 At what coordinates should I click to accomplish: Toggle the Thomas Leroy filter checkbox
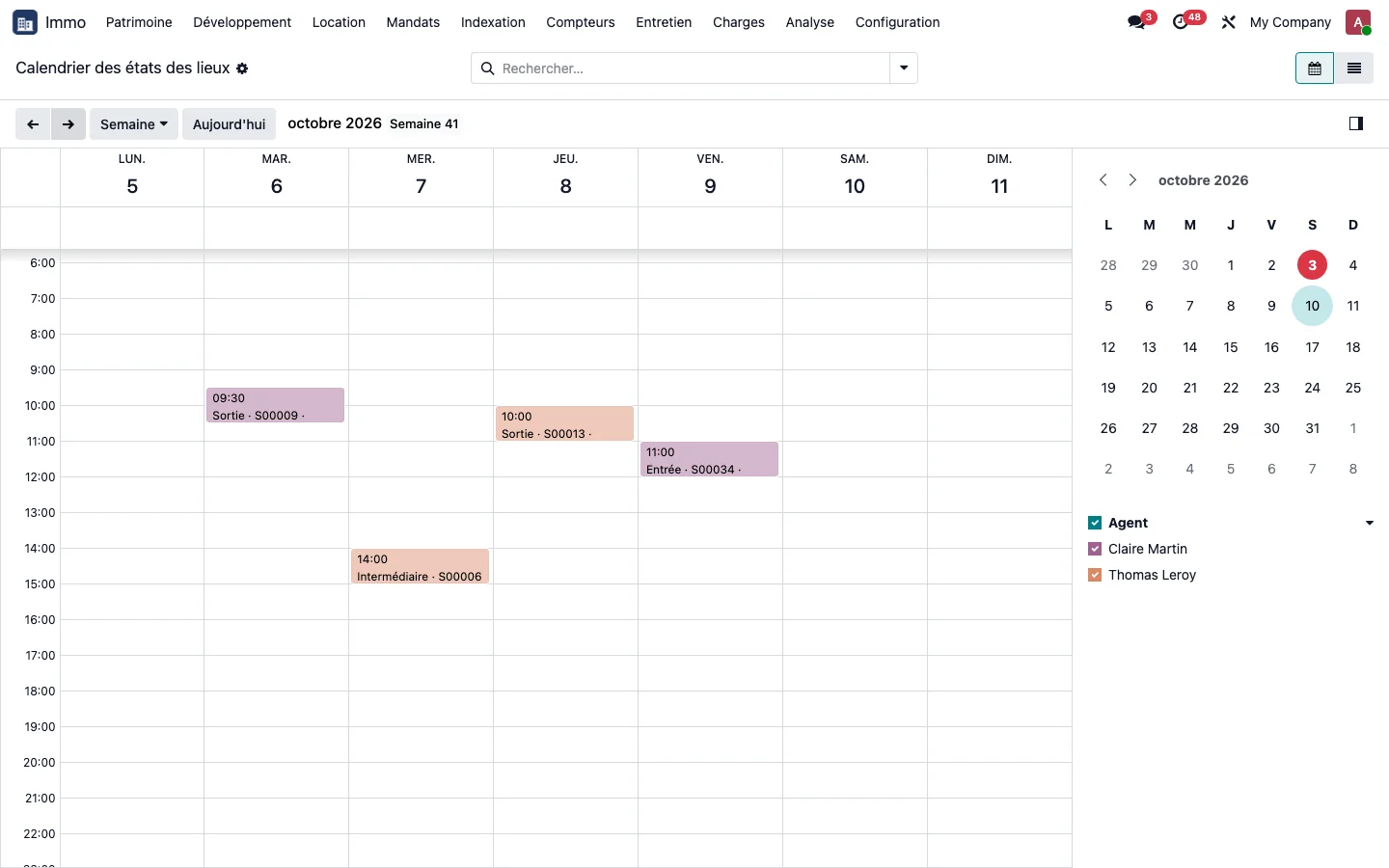tap(1095, 575)
